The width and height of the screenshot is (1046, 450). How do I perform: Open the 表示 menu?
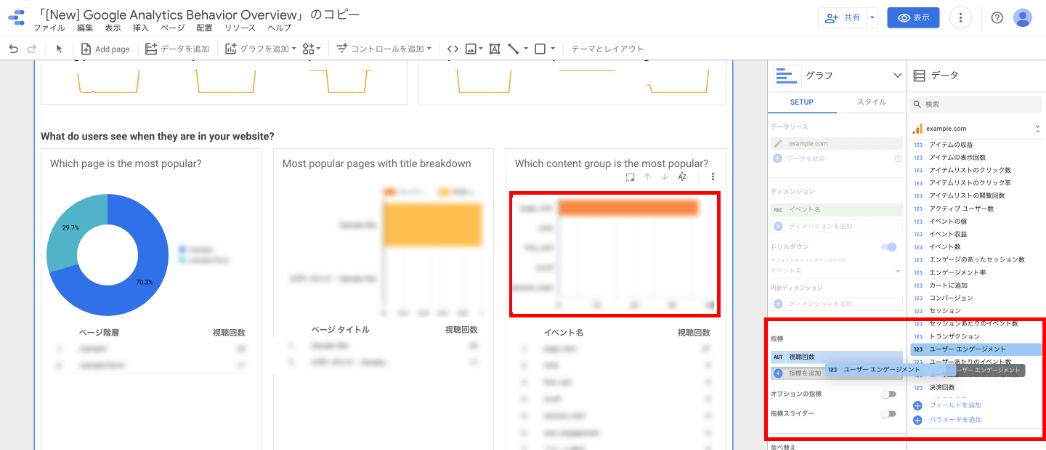click(113, 28)
